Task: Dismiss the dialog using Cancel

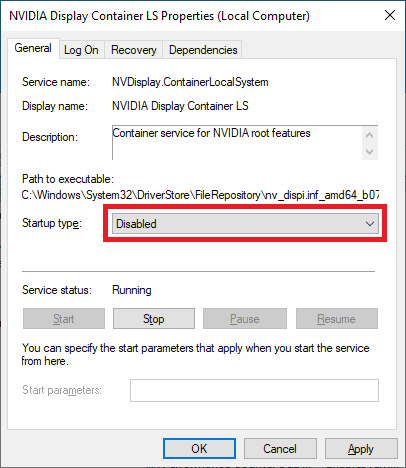Action: pos(280,449)
